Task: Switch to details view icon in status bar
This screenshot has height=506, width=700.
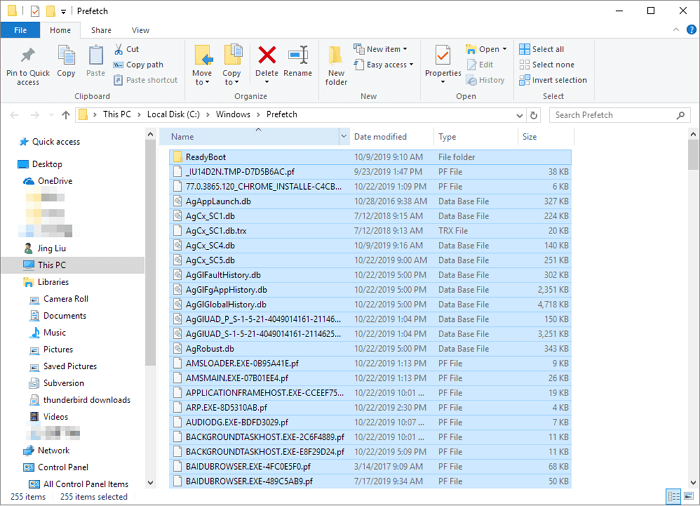Action: (673, 496)
